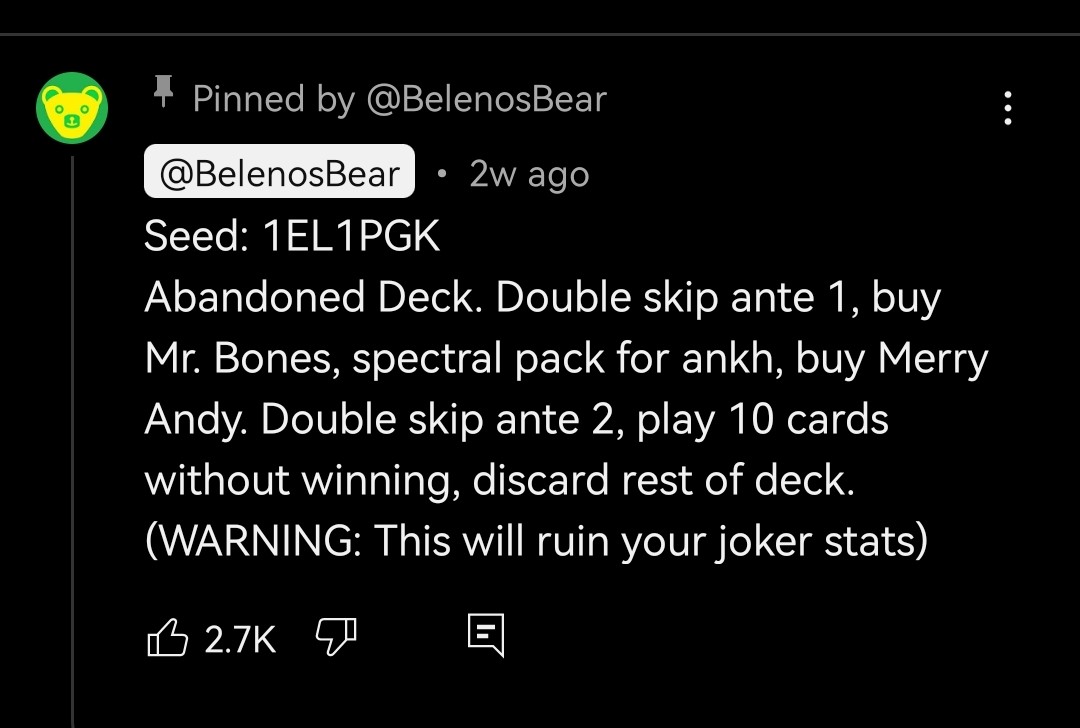
Task: Dislike the comment using thumbs down
Action: coord(337,635)
